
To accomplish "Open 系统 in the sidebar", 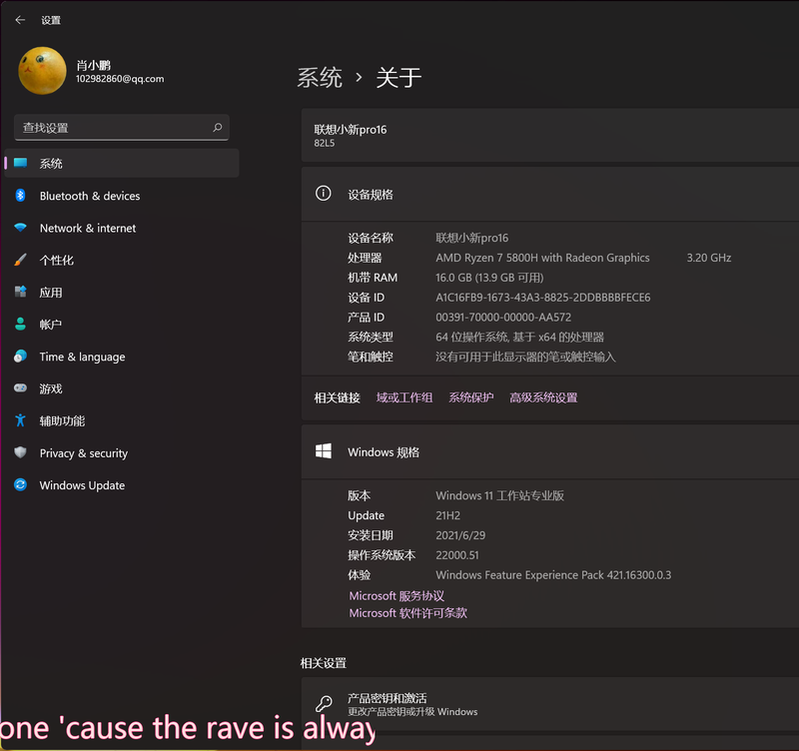I will pyautogui.click(x=122, y=163).
